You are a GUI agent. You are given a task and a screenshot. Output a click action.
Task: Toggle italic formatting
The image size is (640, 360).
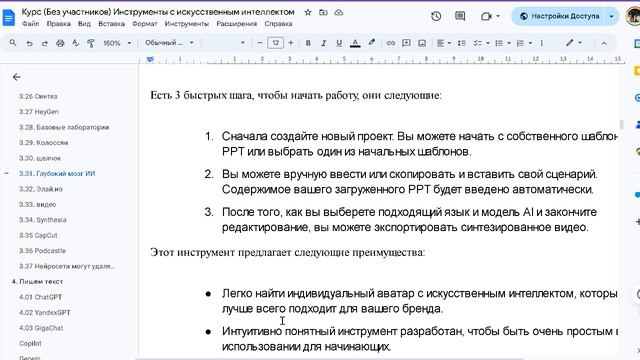tap(324, 43)
